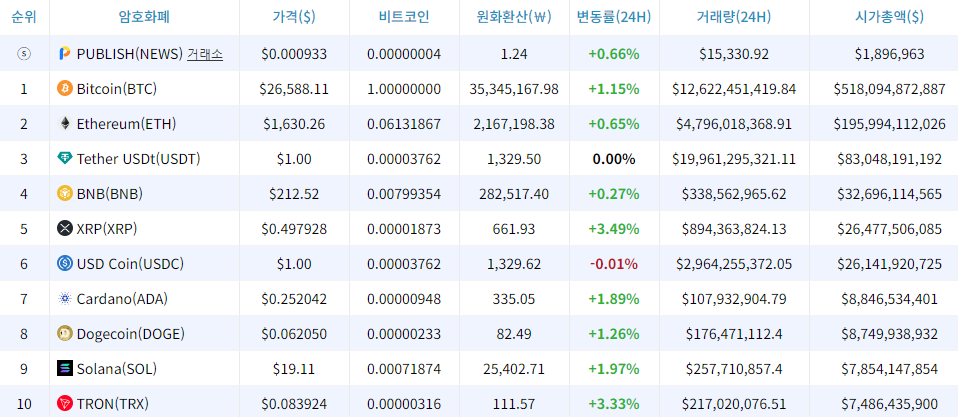Open the USD Coin(USDC) coin name
Screen dimensions: 958x417
(130, 264)
